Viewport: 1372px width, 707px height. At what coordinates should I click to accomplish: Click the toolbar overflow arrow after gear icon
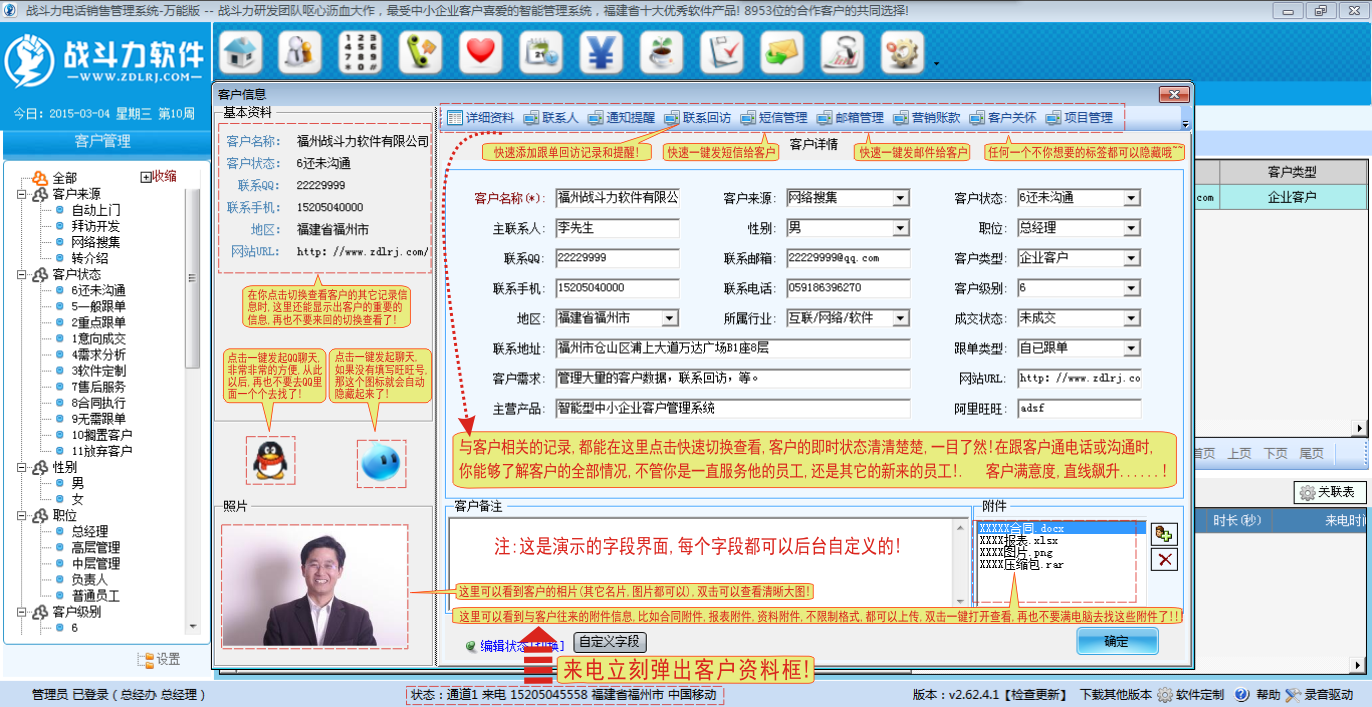pos(935,64)
